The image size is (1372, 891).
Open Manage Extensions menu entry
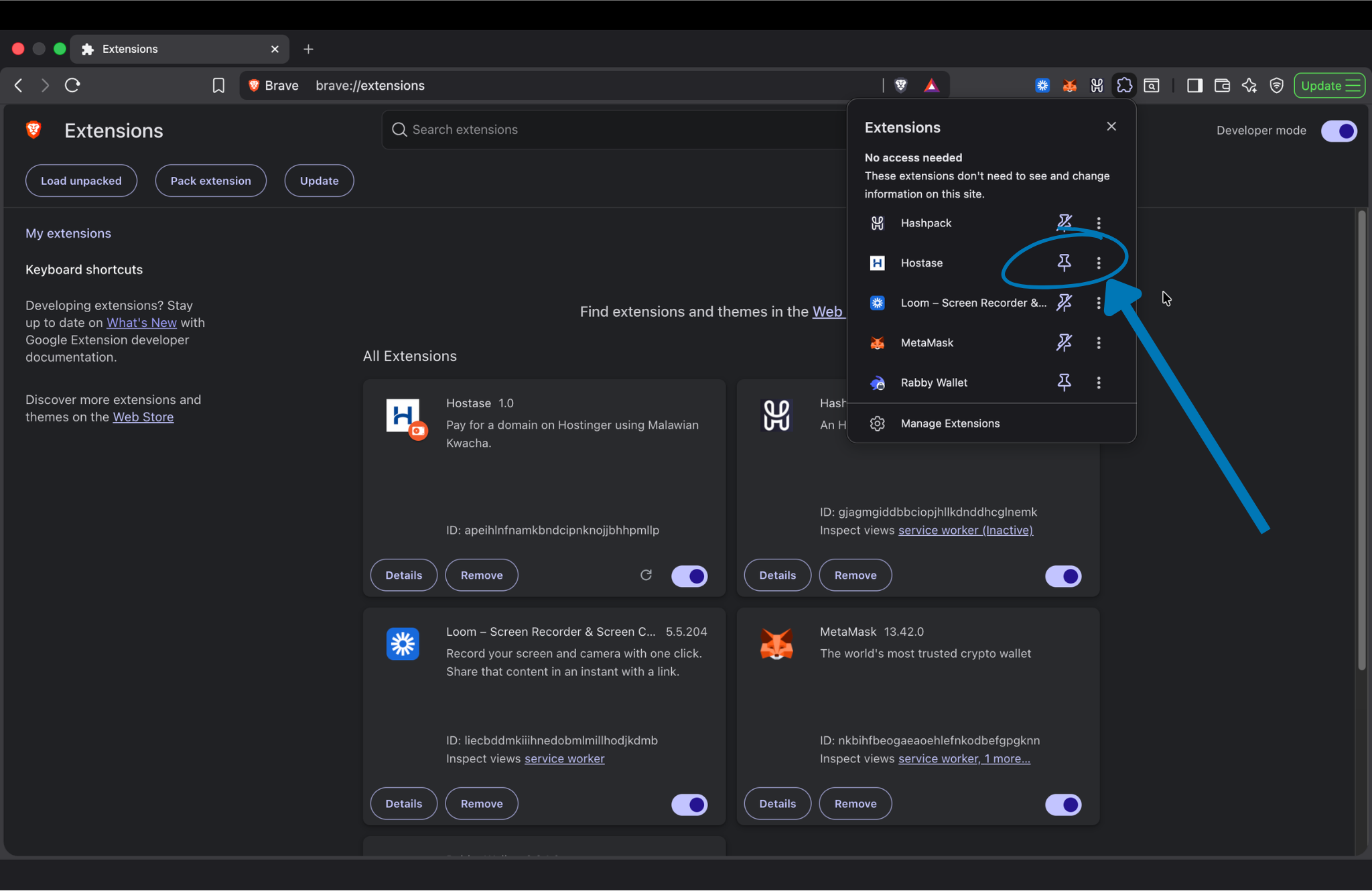click(x=991, y=423)
